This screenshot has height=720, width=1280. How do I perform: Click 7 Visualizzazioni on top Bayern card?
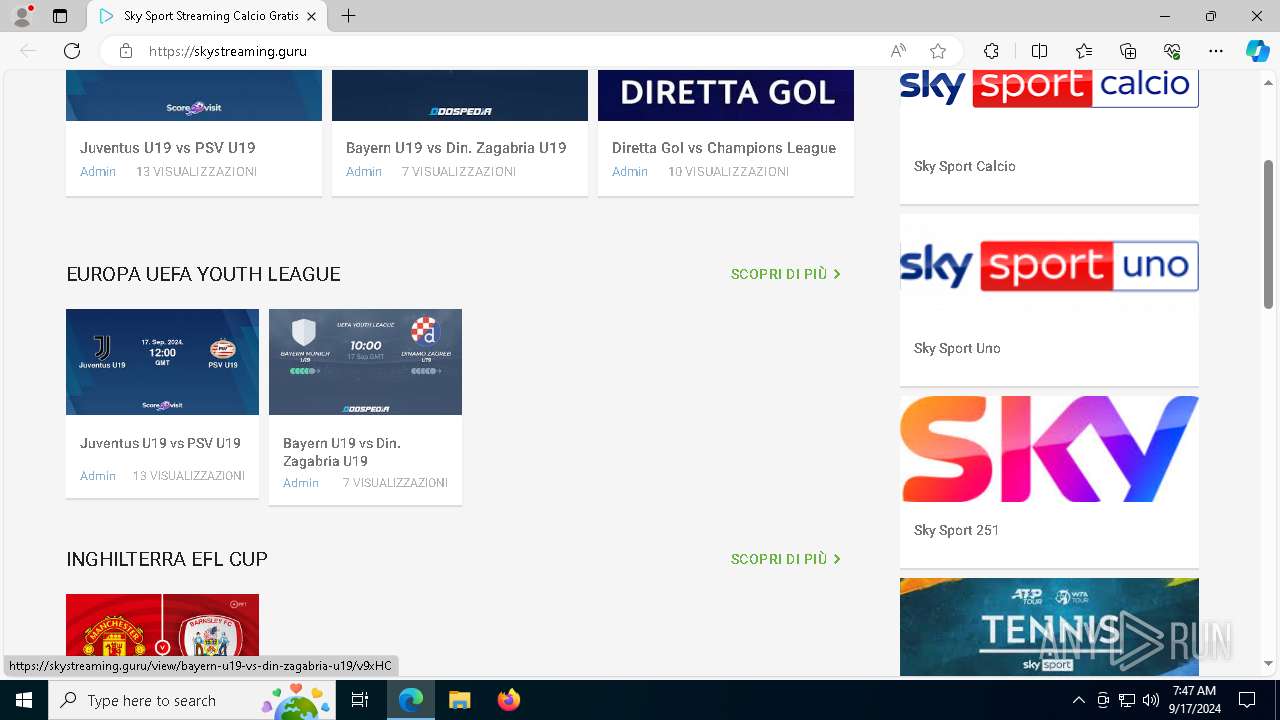(x=459, y=172)
